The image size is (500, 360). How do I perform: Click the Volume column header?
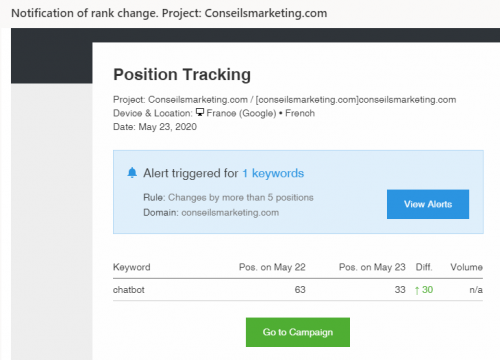pos(466,267)
